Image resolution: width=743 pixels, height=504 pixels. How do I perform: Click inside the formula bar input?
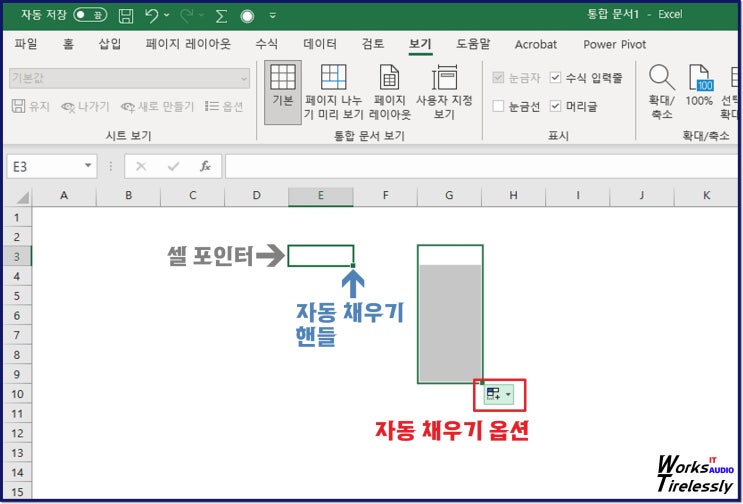tap(481, 166)
